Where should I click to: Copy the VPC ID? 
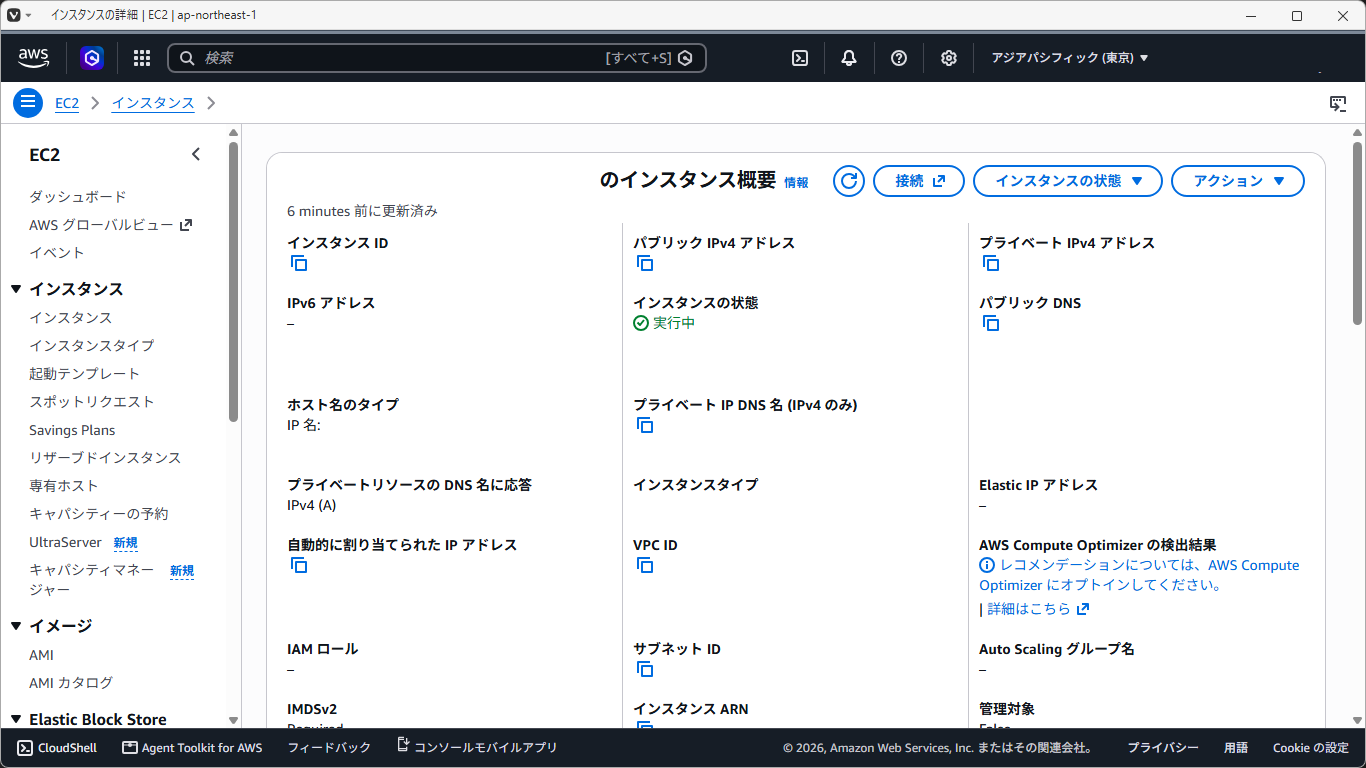pyautogui.click(x=645, y=565)
